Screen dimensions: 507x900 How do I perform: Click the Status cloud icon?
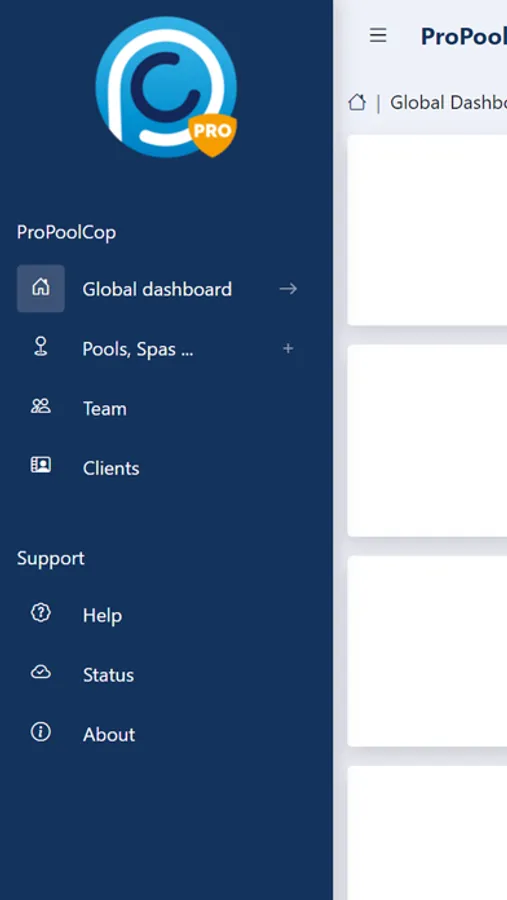click(41, 673)
